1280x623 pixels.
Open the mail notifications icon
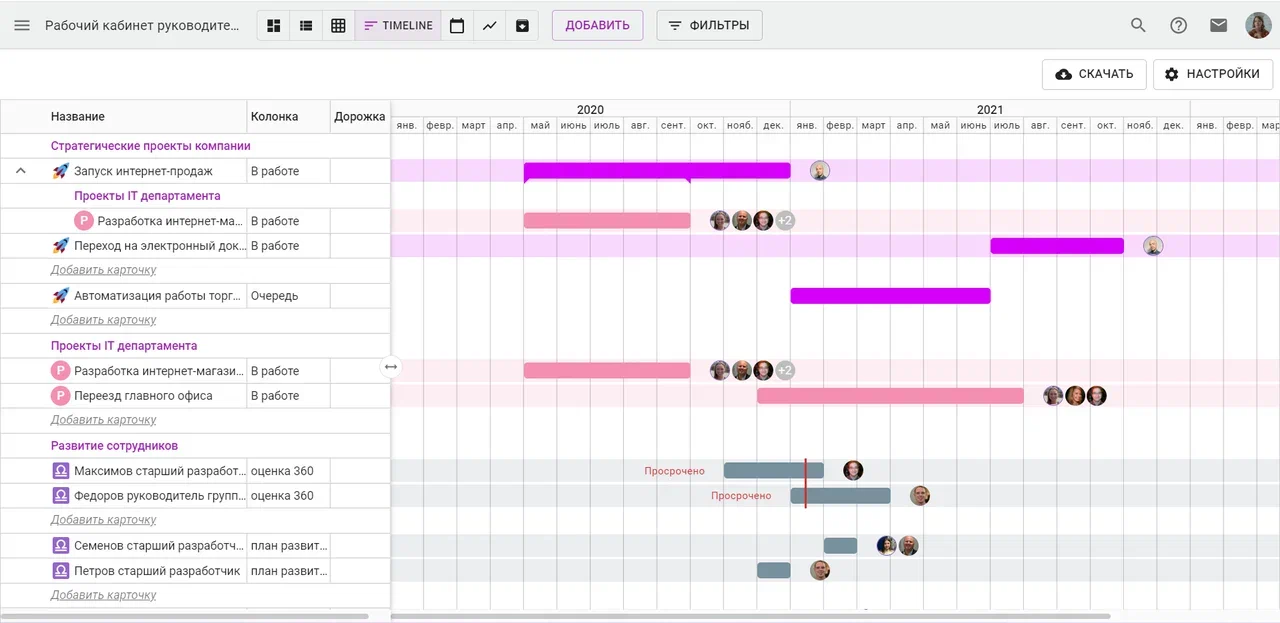click(1218, 25)
